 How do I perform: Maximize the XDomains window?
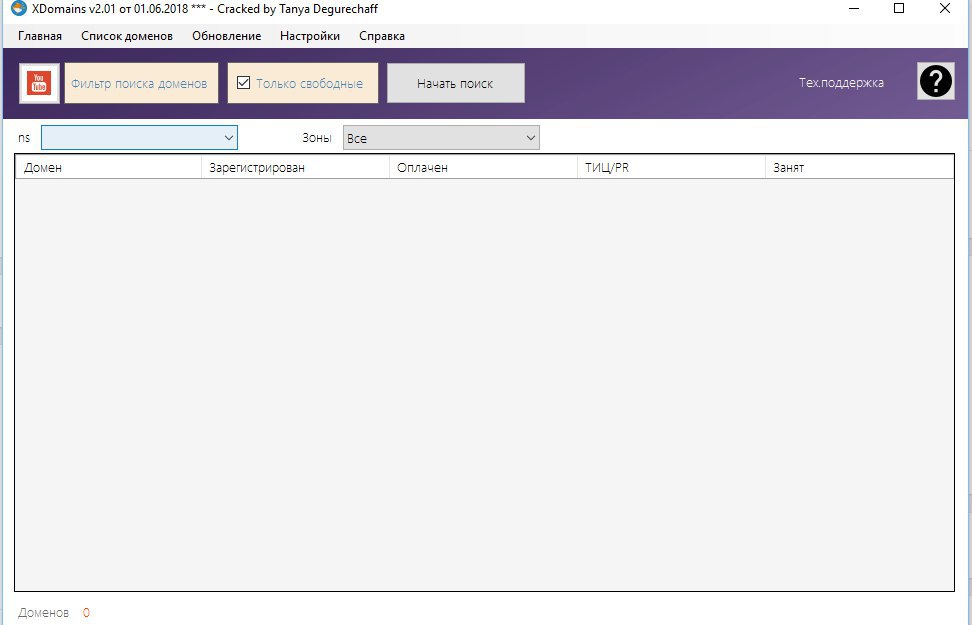899,9
